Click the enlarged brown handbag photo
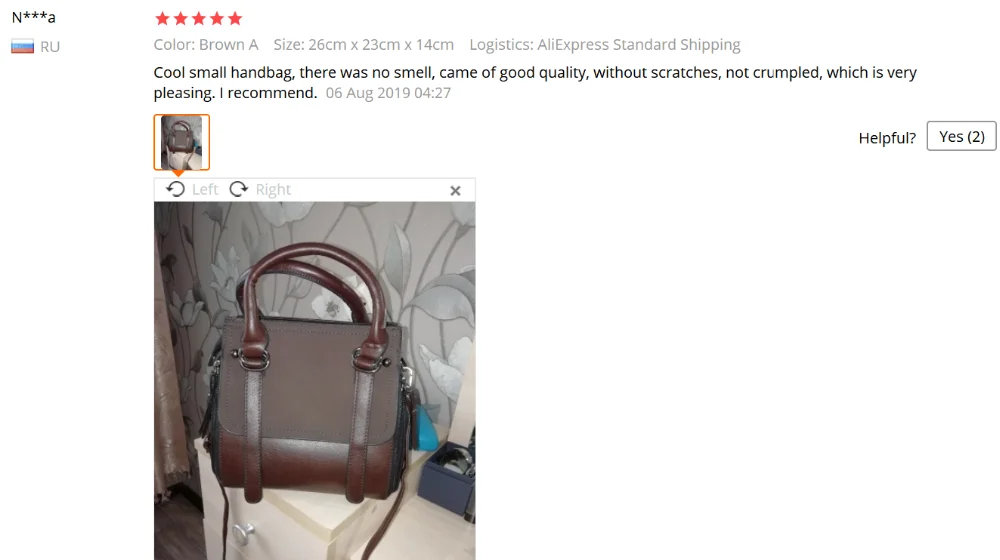This screenshot has height=560, width=1000. [x=314, y=381]
